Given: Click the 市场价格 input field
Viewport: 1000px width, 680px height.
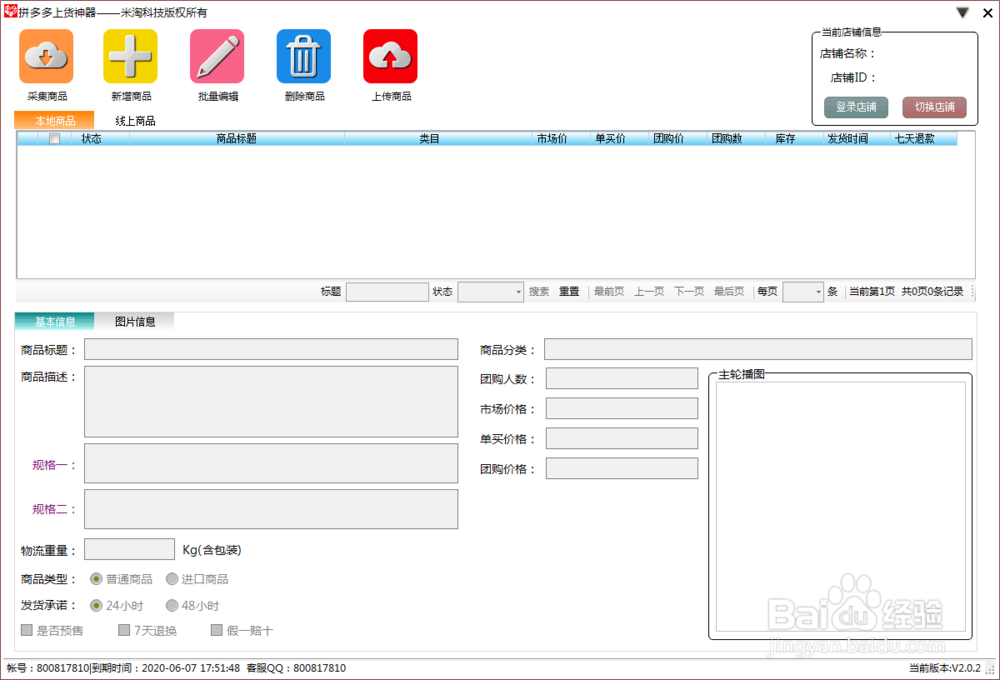Looking at the screenshot, I should click(x=622, y=408).
